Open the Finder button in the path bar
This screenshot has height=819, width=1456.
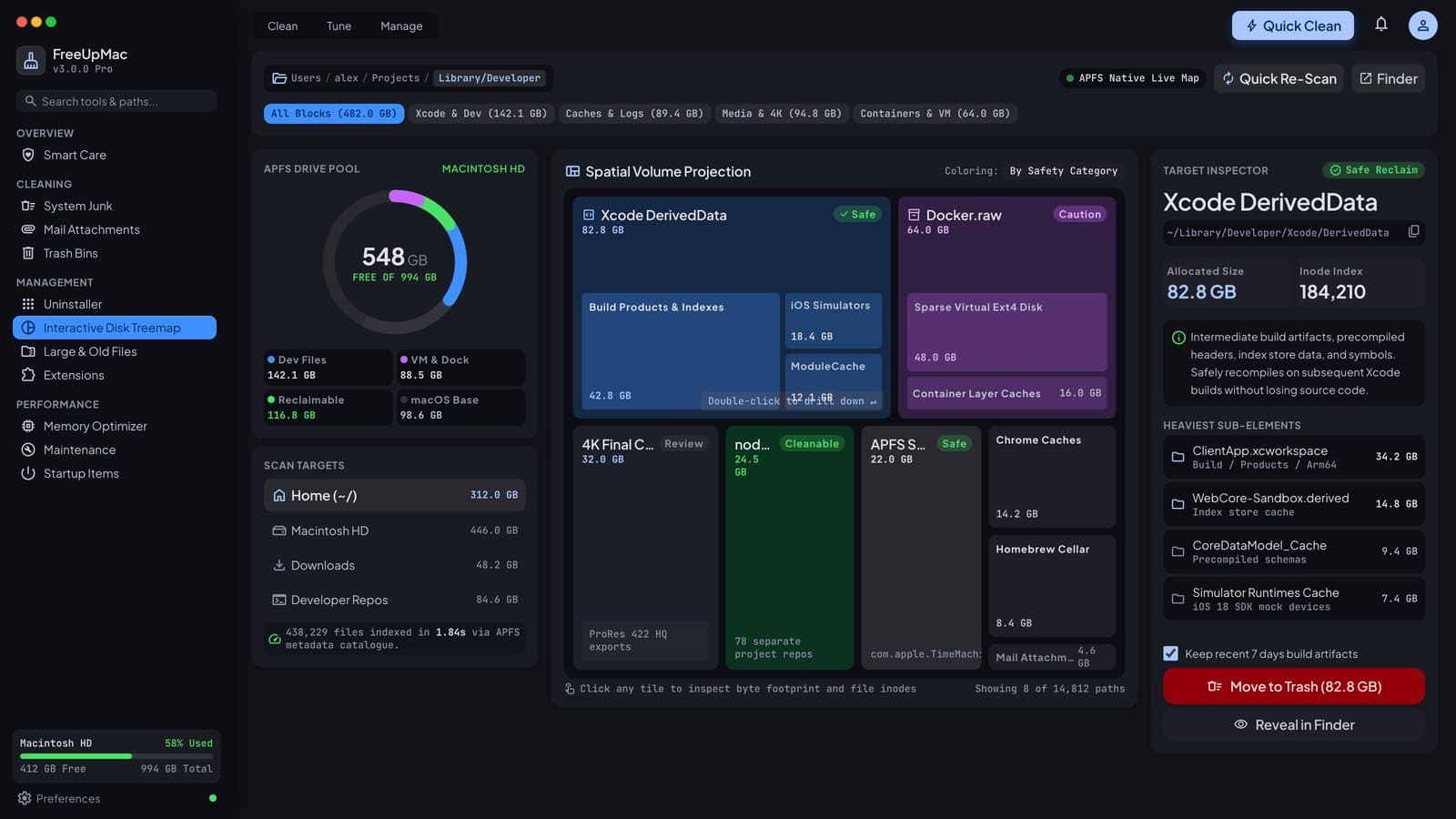(1388, 78)
